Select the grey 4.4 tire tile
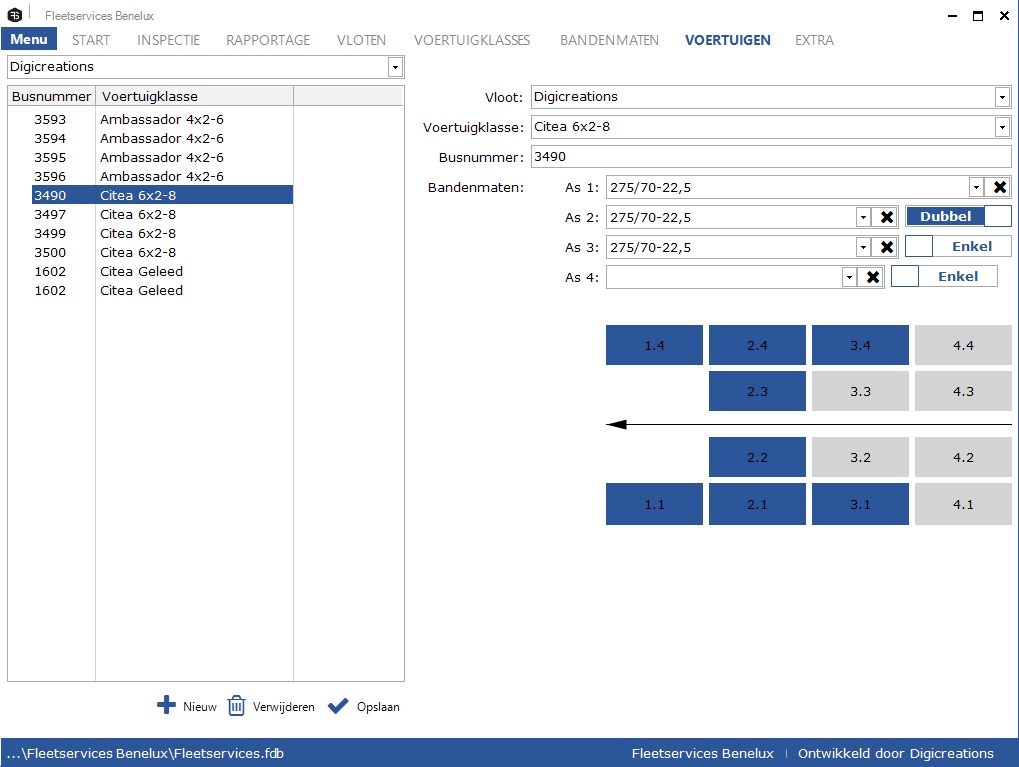Screen dimensions: 1019x767 (963, 345)
